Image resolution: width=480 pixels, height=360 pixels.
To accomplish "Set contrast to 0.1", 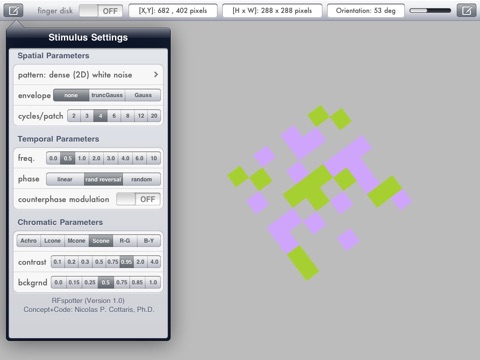I will (x=58, y=262).
